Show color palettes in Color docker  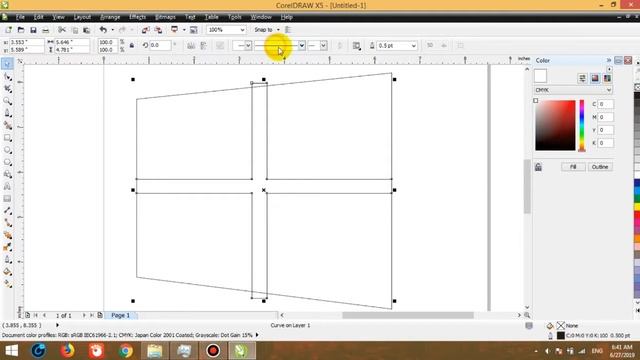[607, 78]
